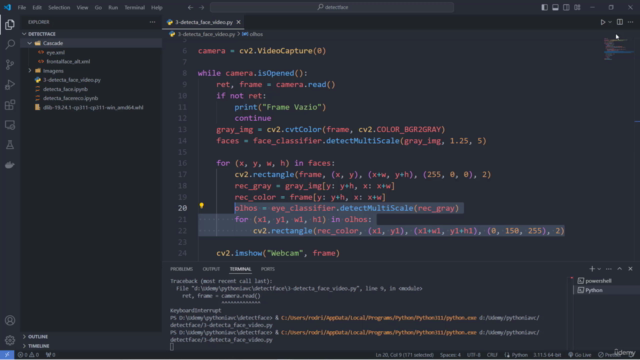This screenshot has height=360, width=640.
Task: Open Customize Layout button
Action: (x=577, y=7)
